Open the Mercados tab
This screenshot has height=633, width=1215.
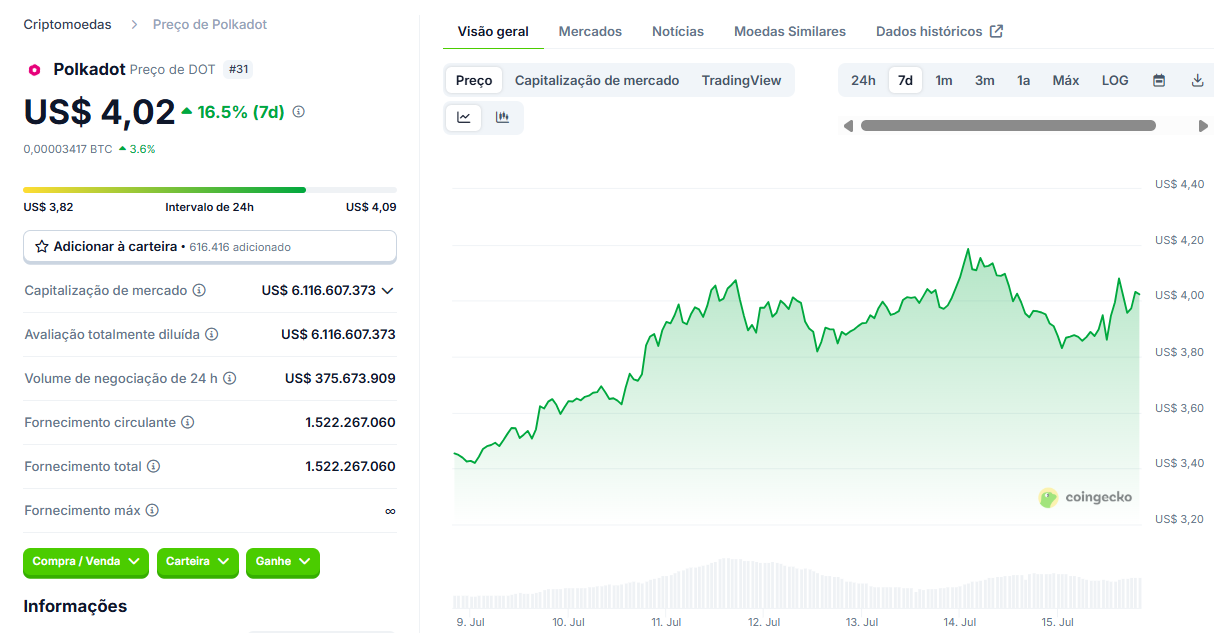tap(590, 31)
